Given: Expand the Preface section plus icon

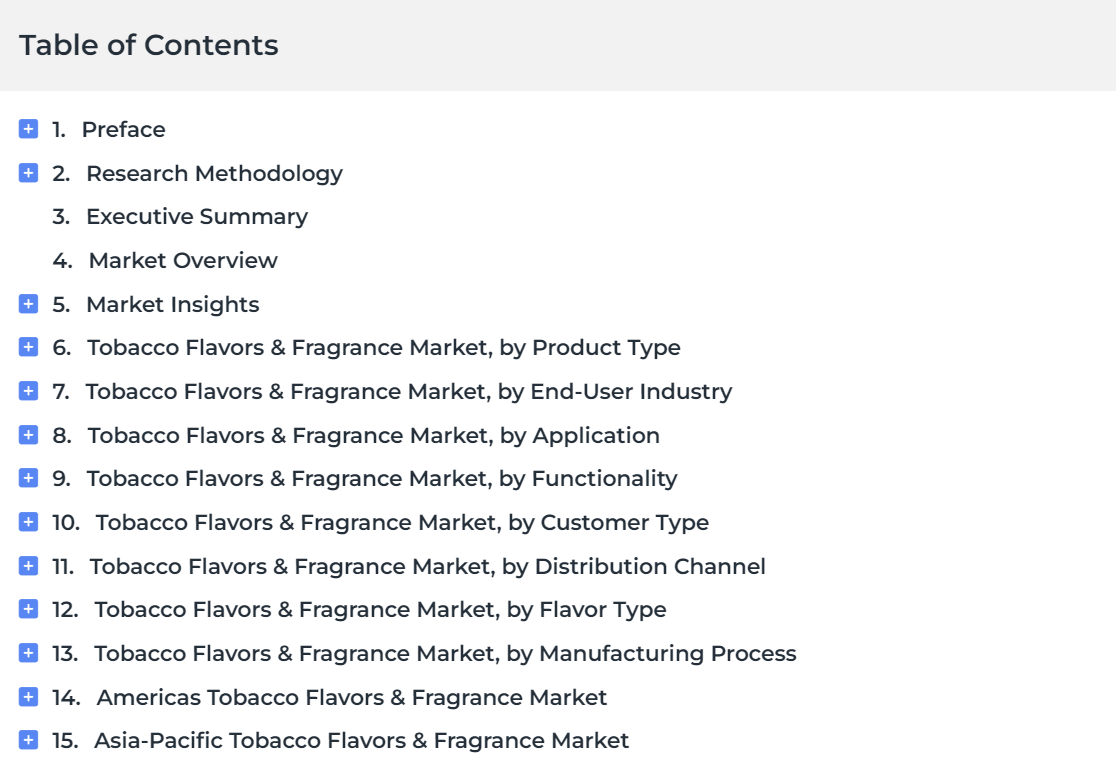Looking at the screenshot, I should (x=28, y=129).
